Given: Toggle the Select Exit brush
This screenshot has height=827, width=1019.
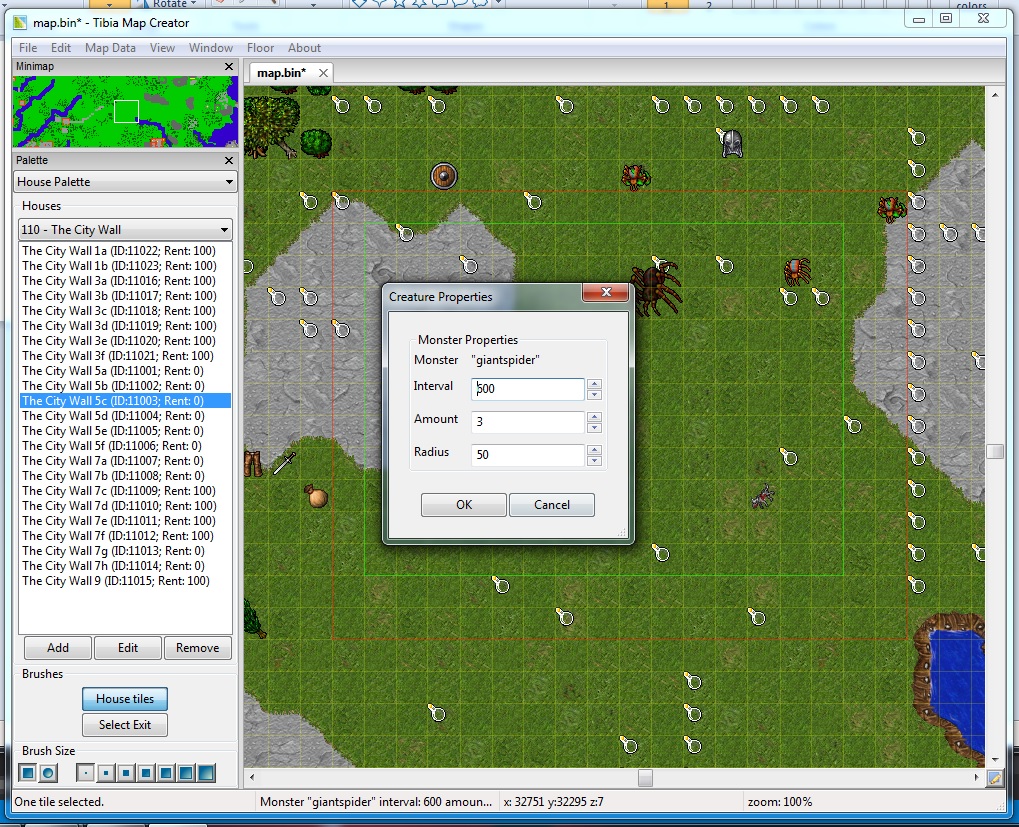Looking at the screenshot, I should pos(125,725).
